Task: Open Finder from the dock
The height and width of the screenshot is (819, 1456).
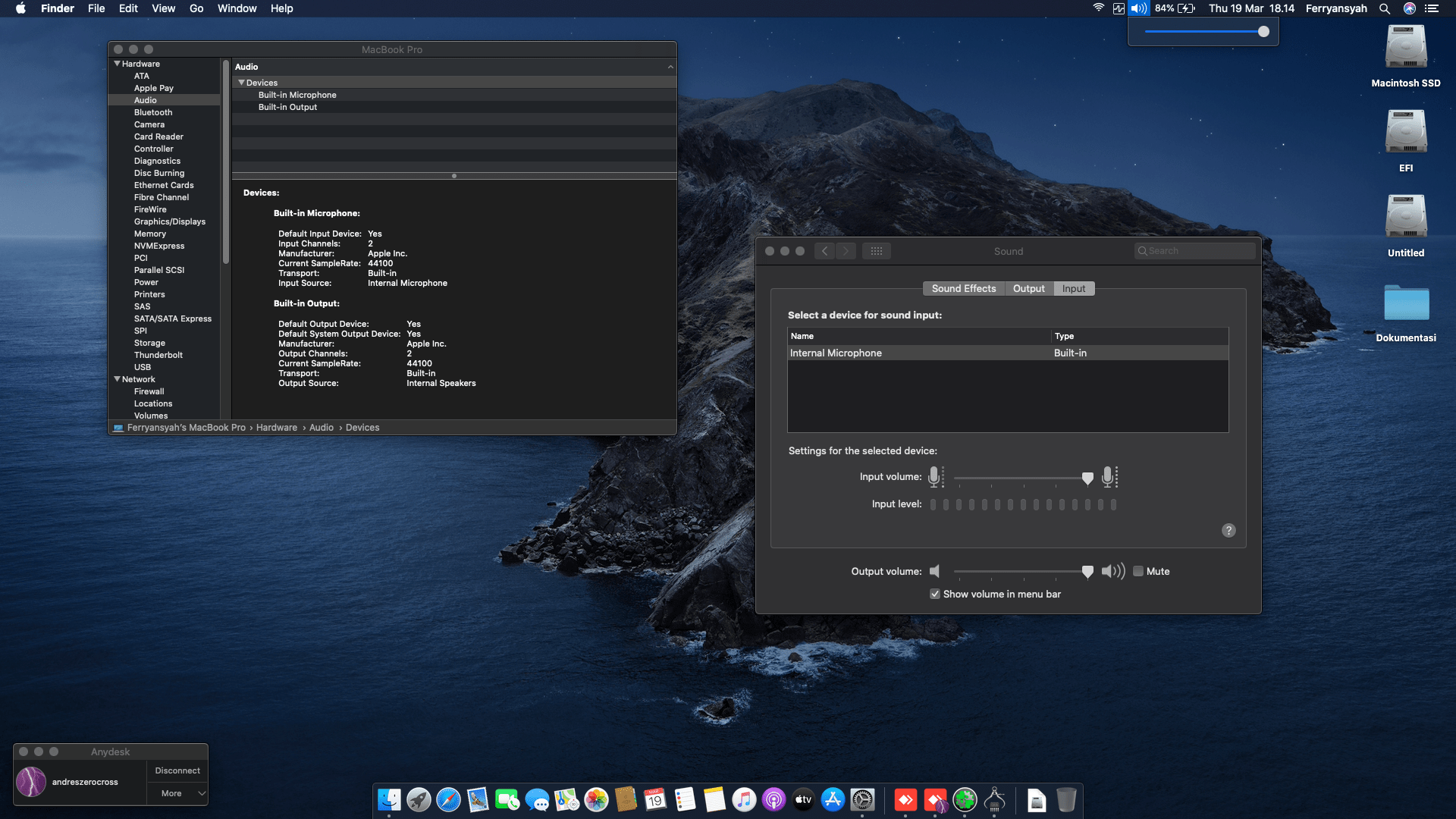Action: pyautogui.click(x=389, y=799)
